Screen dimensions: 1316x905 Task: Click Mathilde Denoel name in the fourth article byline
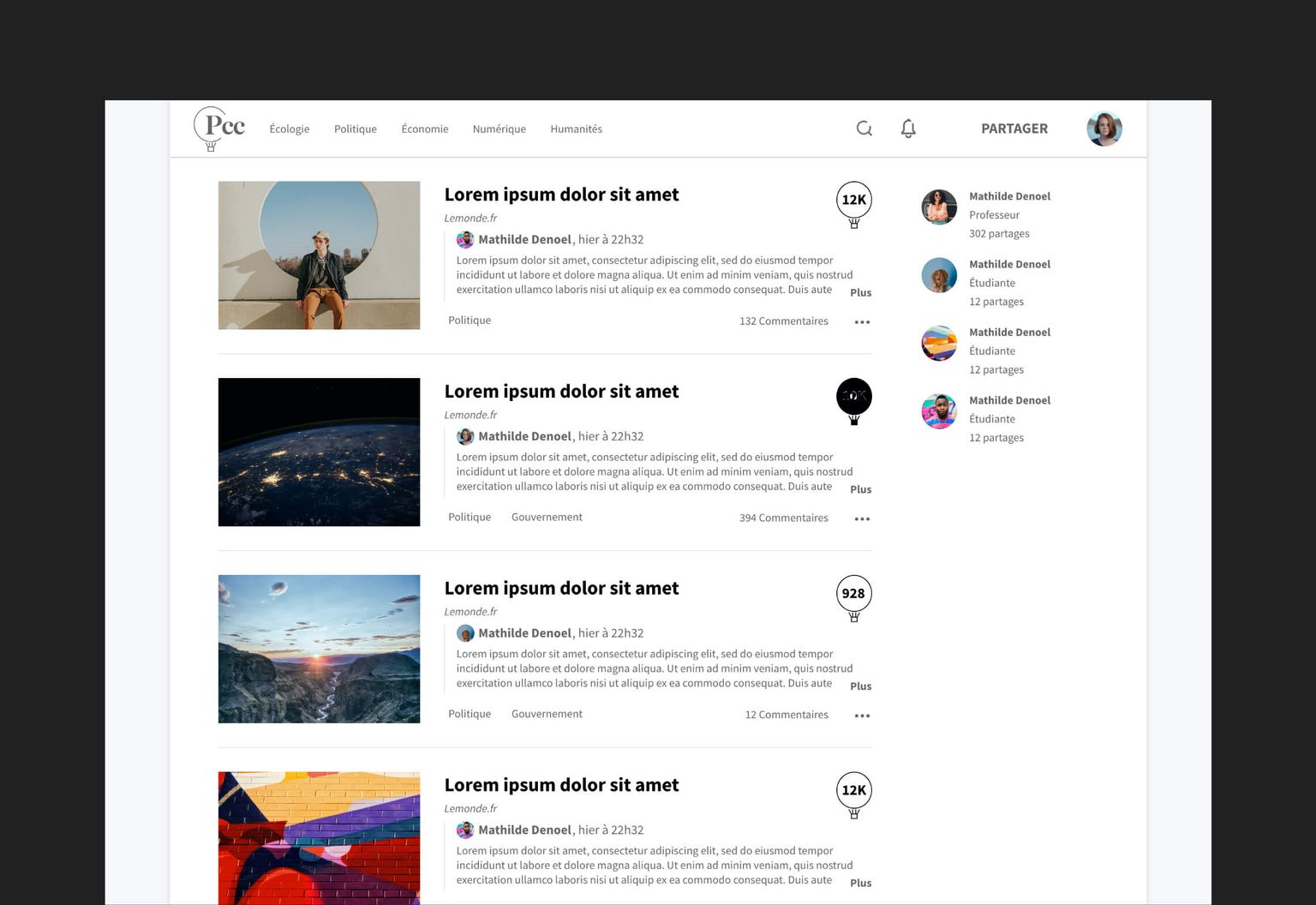click(x=524, y=830)
